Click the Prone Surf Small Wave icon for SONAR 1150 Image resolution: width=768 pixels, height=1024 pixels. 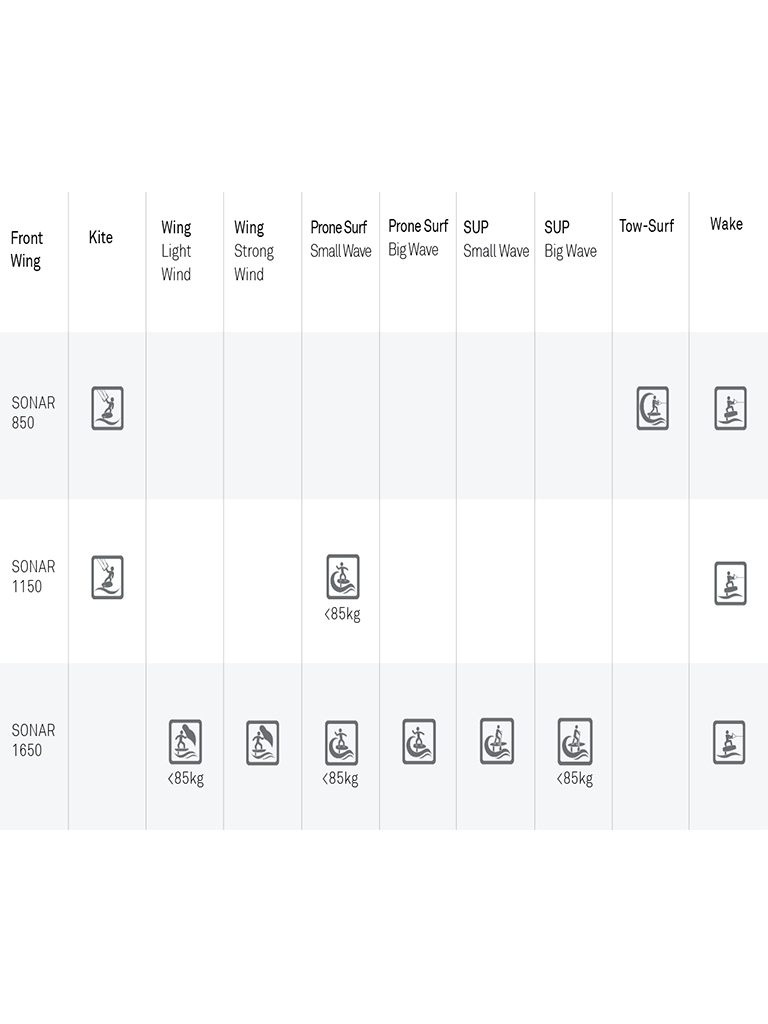coord(342,577)
